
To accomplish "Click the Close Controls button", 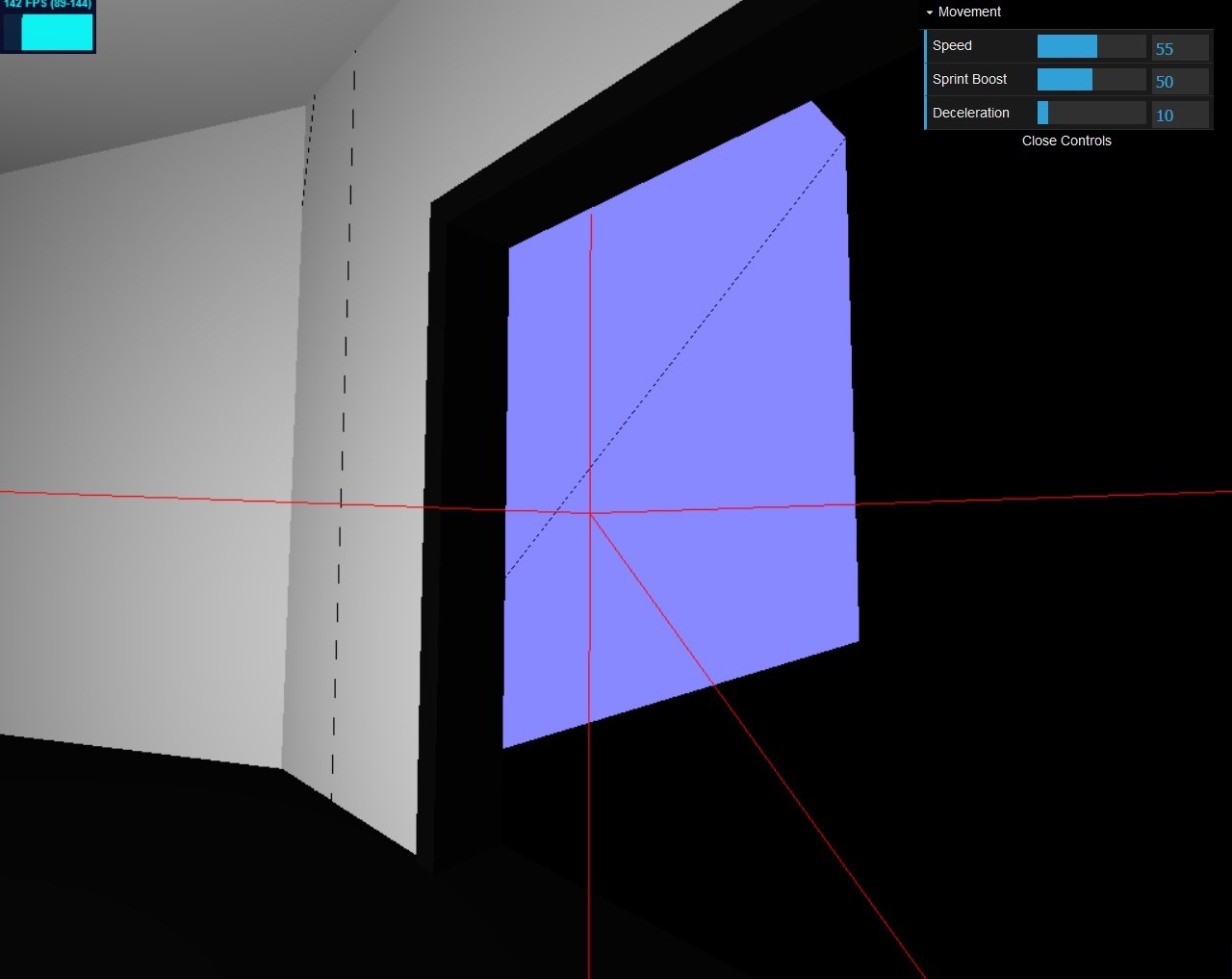I will pos(1066,141).
